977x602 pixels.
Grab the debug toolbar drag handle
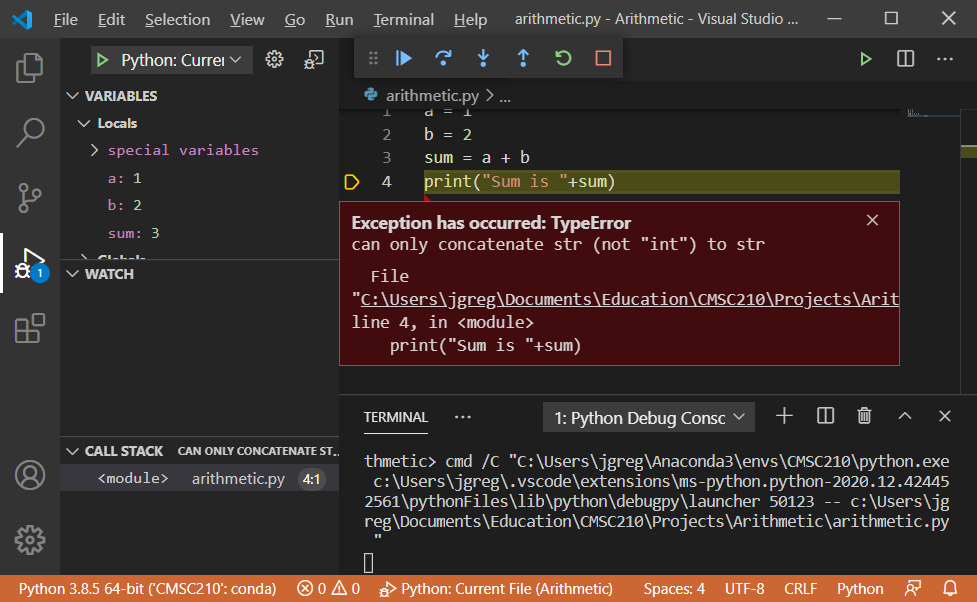point(373,58)
